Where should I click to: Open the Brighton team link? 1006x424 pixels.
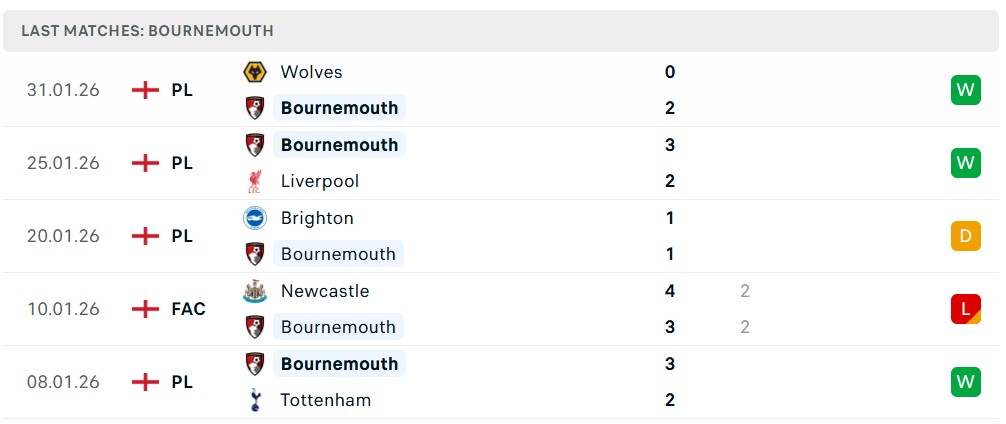pyautogui.click(x=317, y=218)
